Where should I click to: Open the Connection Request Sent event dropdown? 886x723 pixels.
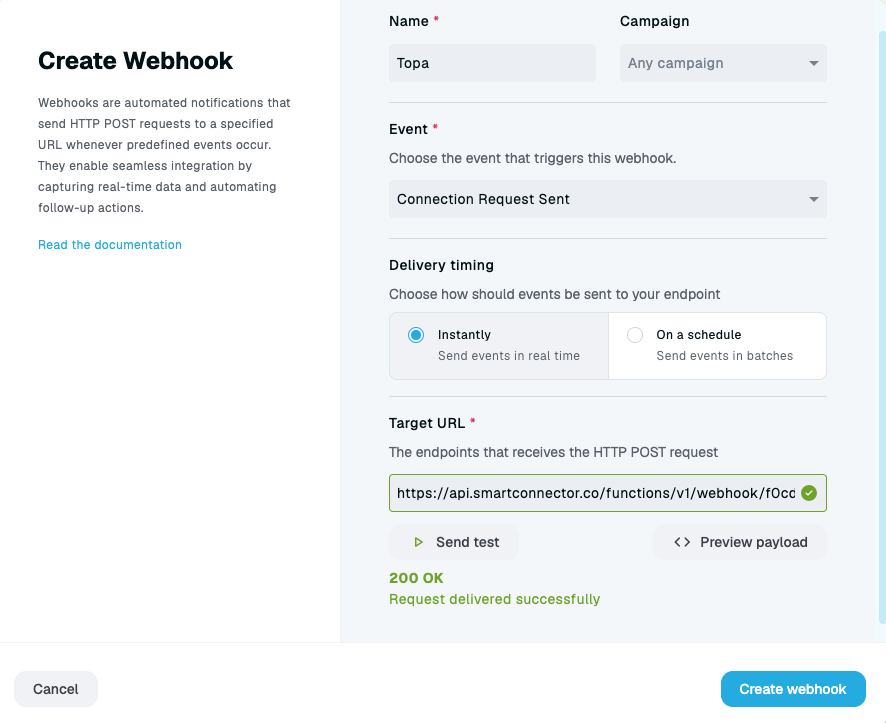coord(607,199)
